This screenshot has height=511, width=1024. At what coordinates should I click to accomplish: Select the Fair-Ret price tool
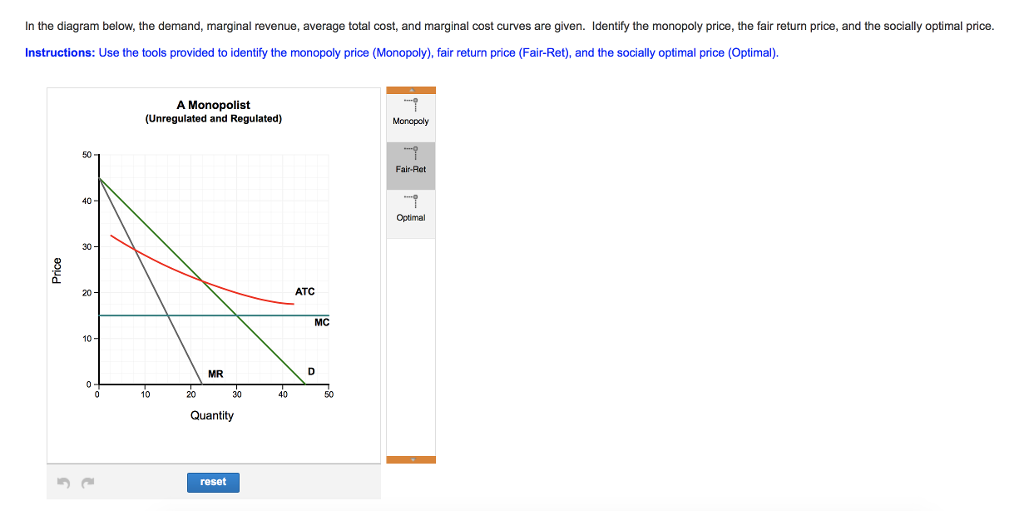click(x=411, y=160)
